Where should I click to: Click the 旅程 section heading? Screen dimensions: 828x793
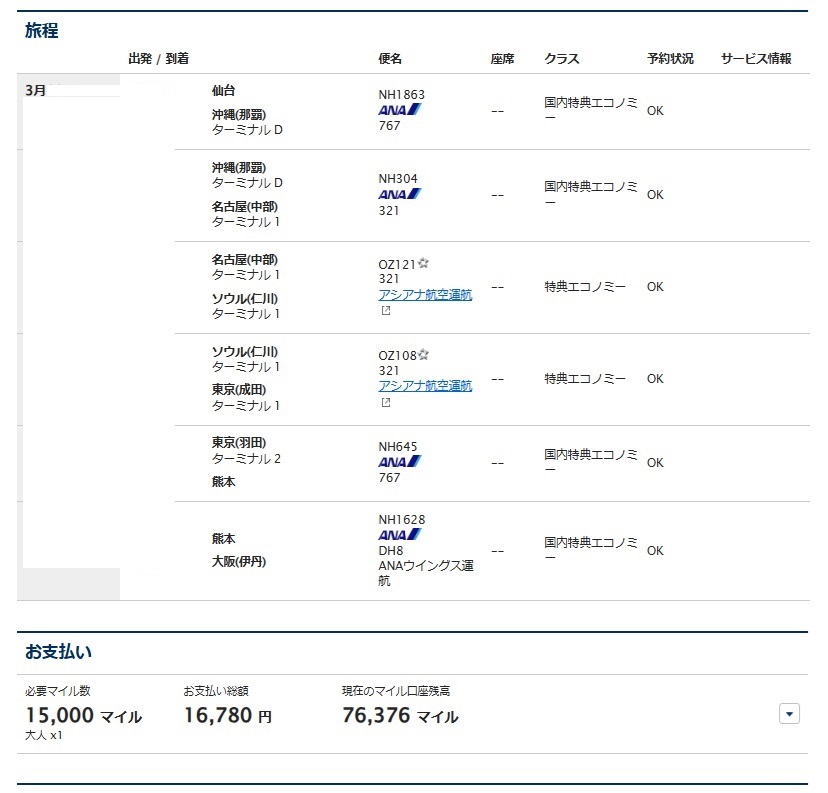42,31
